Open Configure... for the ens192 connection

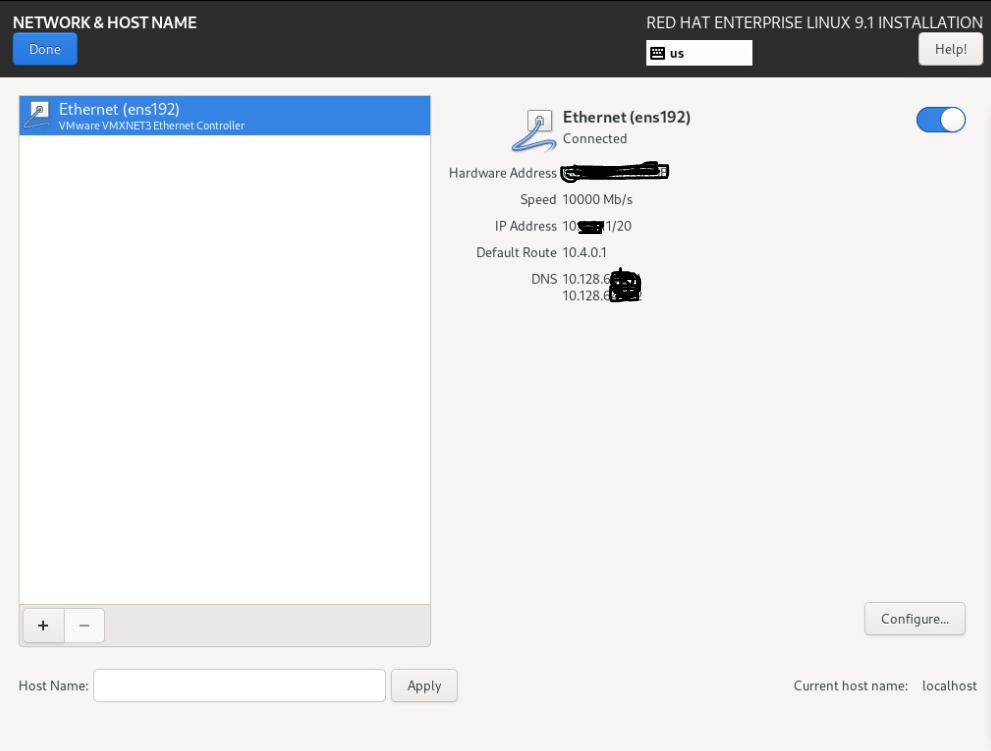click(914, 619)
